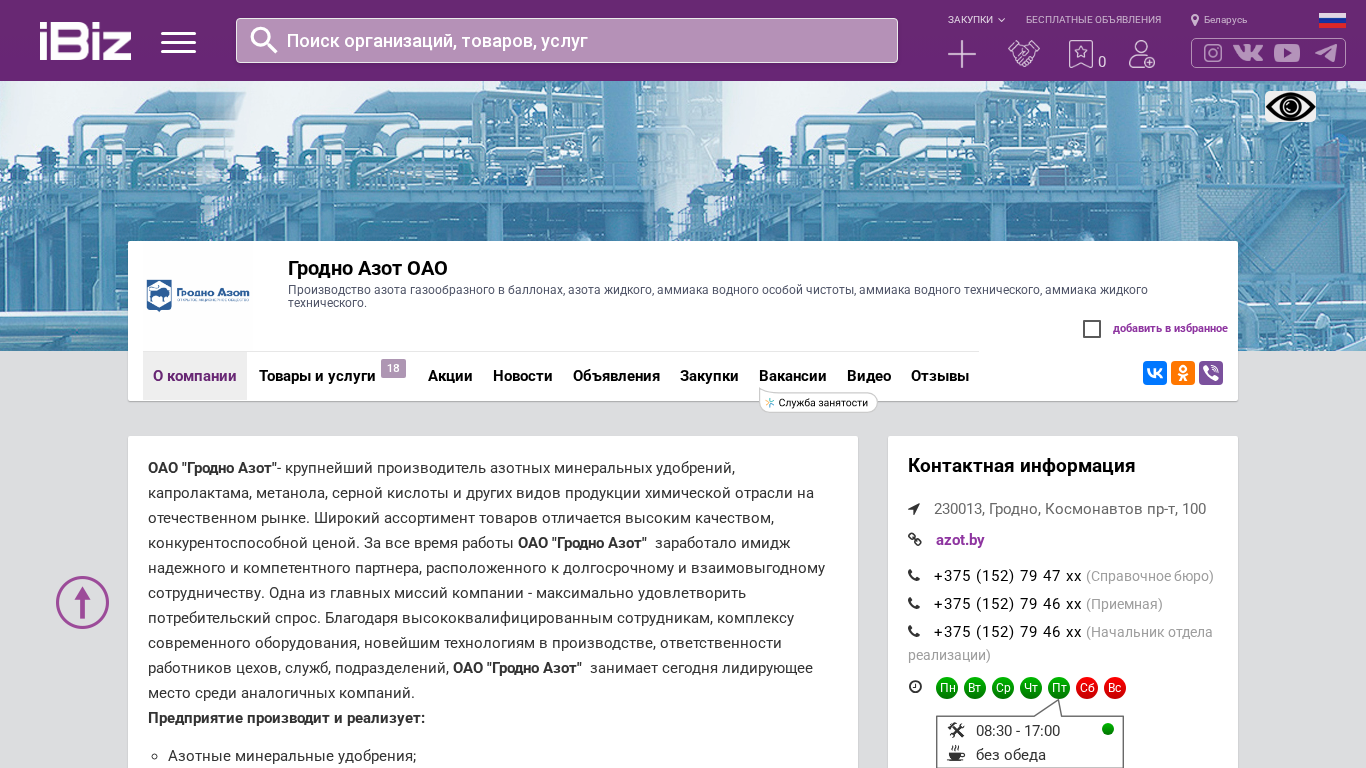Switch to Объявления tab

pos(616,376)
